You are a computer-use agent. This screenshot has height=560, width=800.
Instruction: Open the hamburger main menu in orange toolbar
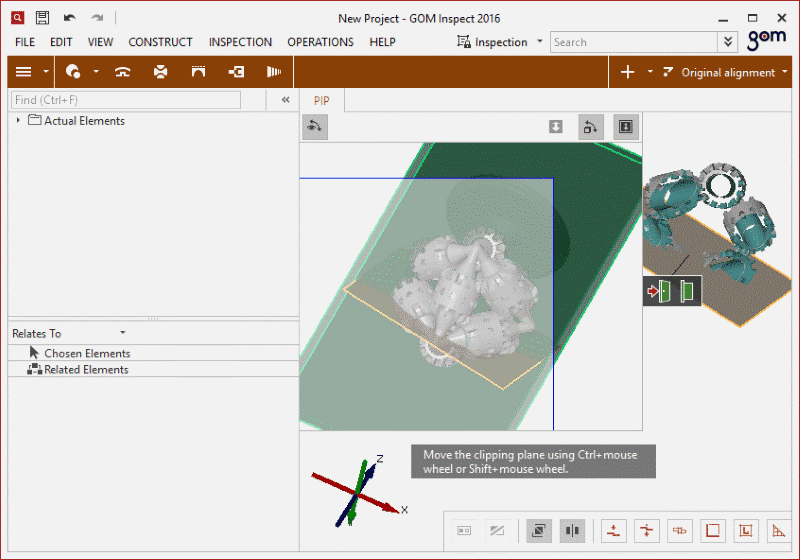[x=23, y=72]
